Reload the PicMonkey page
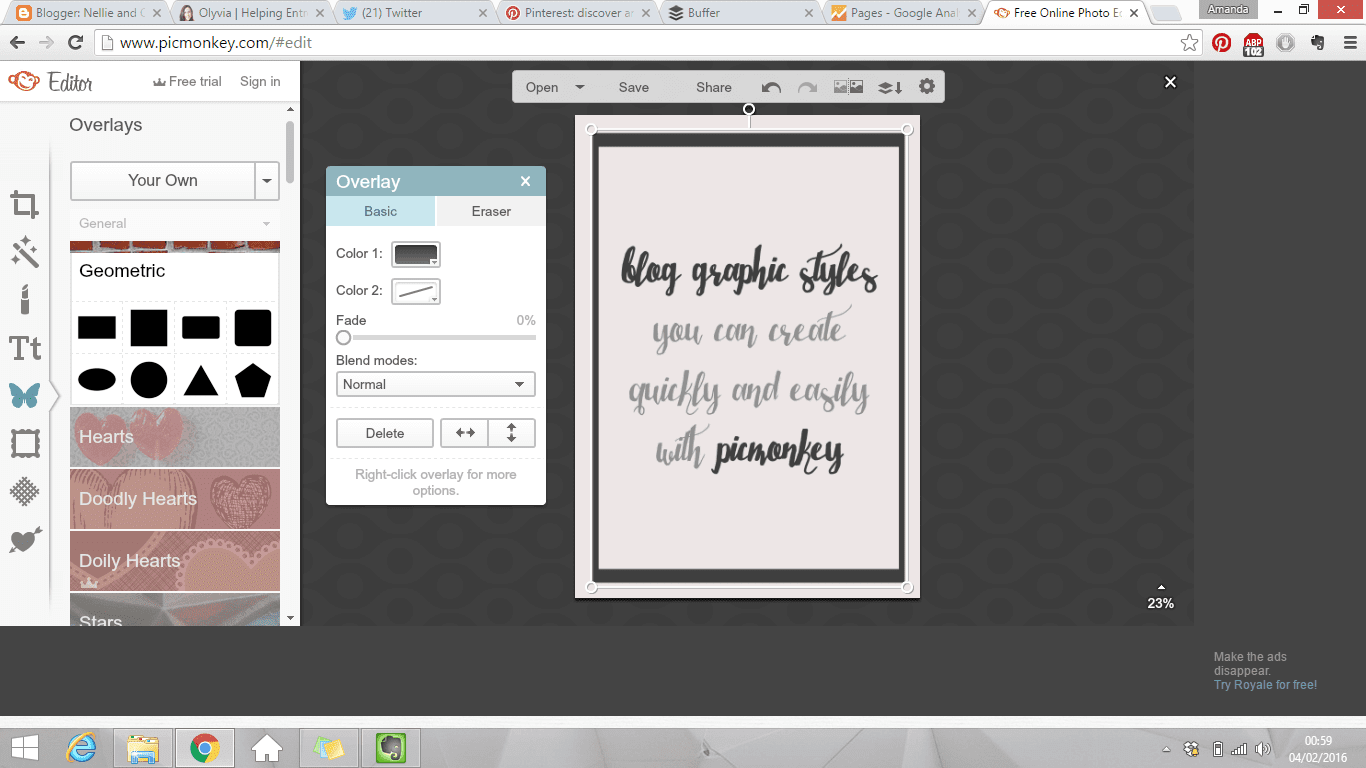1366x768 pixels. coord(75,43)
